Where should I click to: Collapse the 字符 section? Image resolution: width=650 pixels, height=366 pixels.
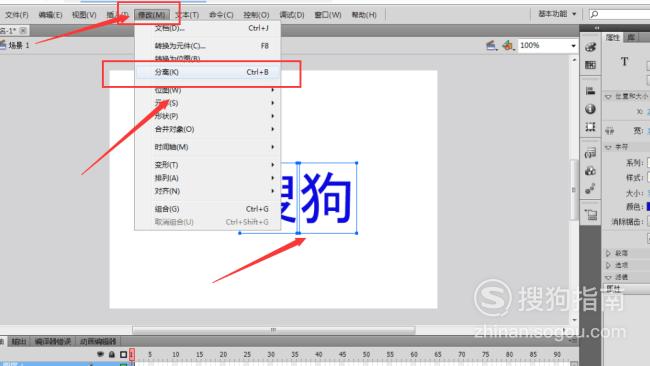click(608, 147)
